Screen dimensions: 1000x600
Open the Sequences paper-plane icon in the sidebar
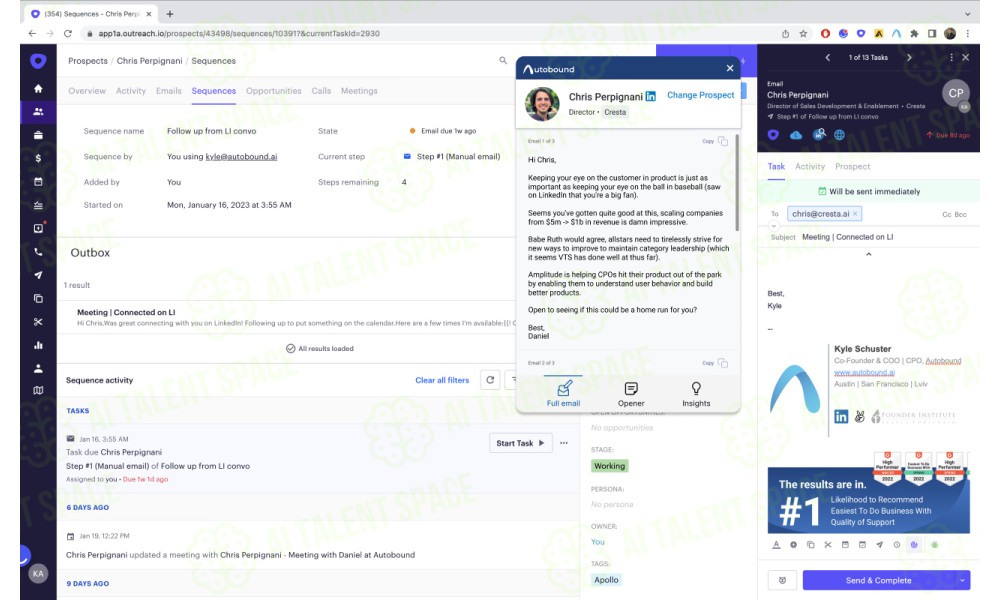coord(38,275)
